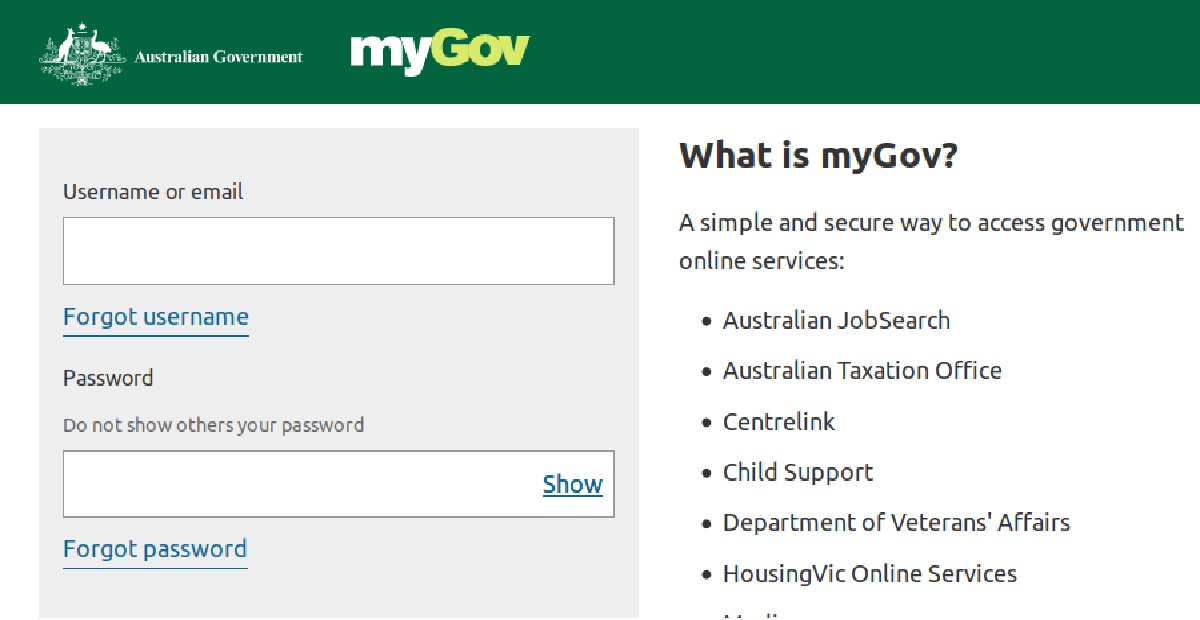Screen dimensions: 1200x620
Task: Open the Forgot username link
Action: pyautogui.click(x=156, y=318)
